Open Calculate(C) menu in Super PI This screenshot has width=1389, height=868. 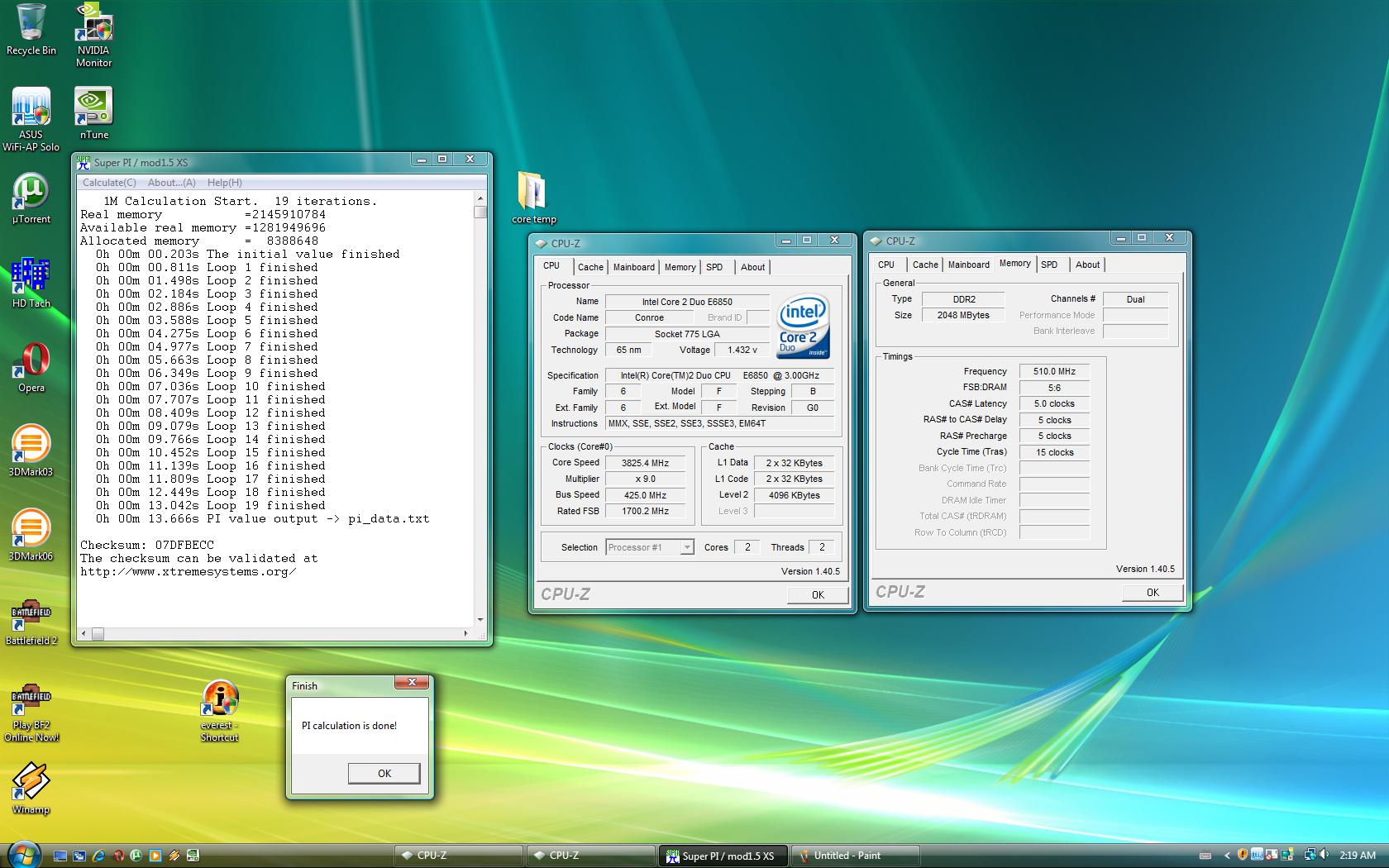[x=109, y=183]
